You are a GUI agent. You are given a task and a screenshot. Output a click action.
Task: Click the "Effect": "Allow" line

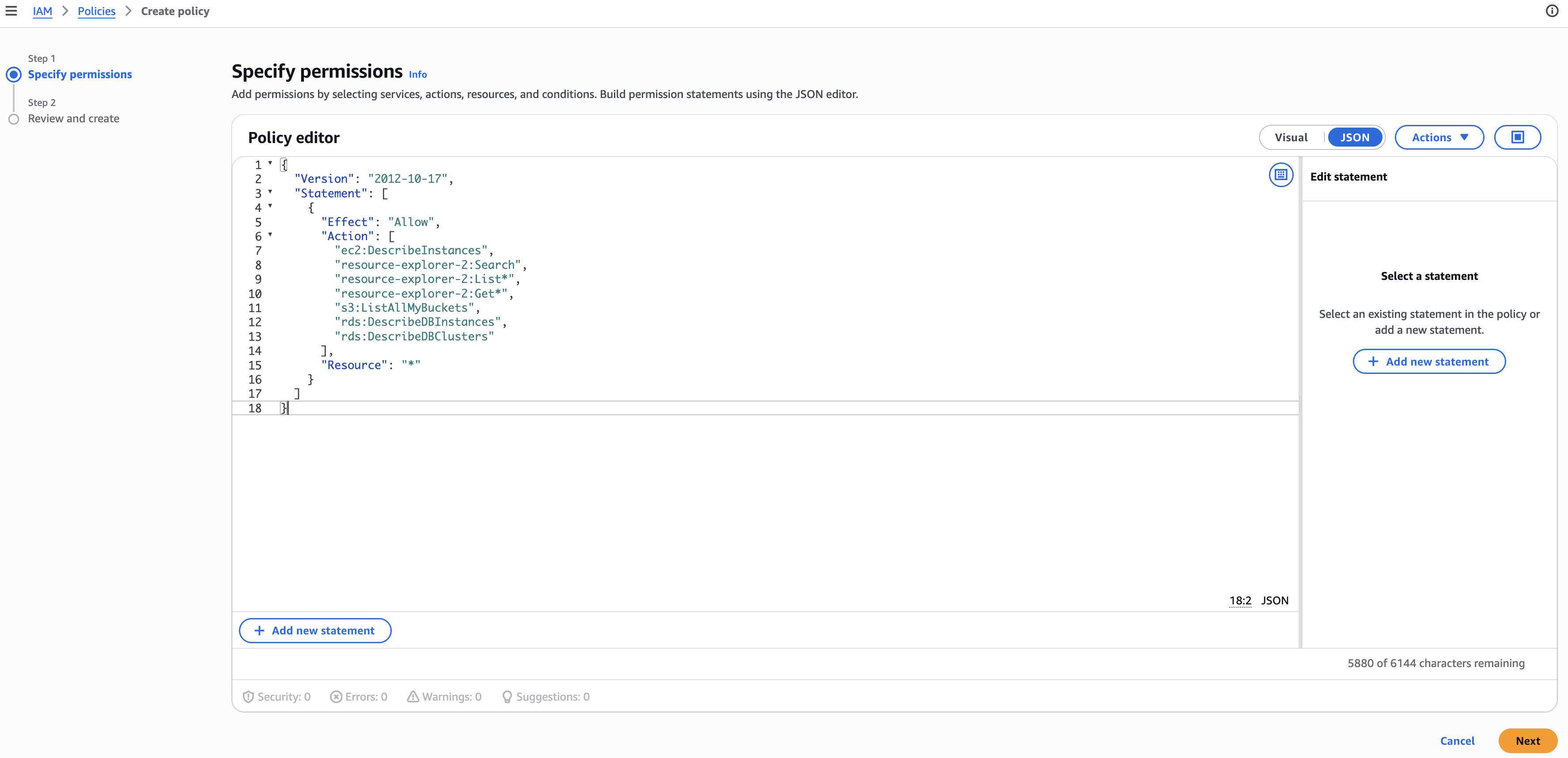pyautogui.click(x=380, y=222)
